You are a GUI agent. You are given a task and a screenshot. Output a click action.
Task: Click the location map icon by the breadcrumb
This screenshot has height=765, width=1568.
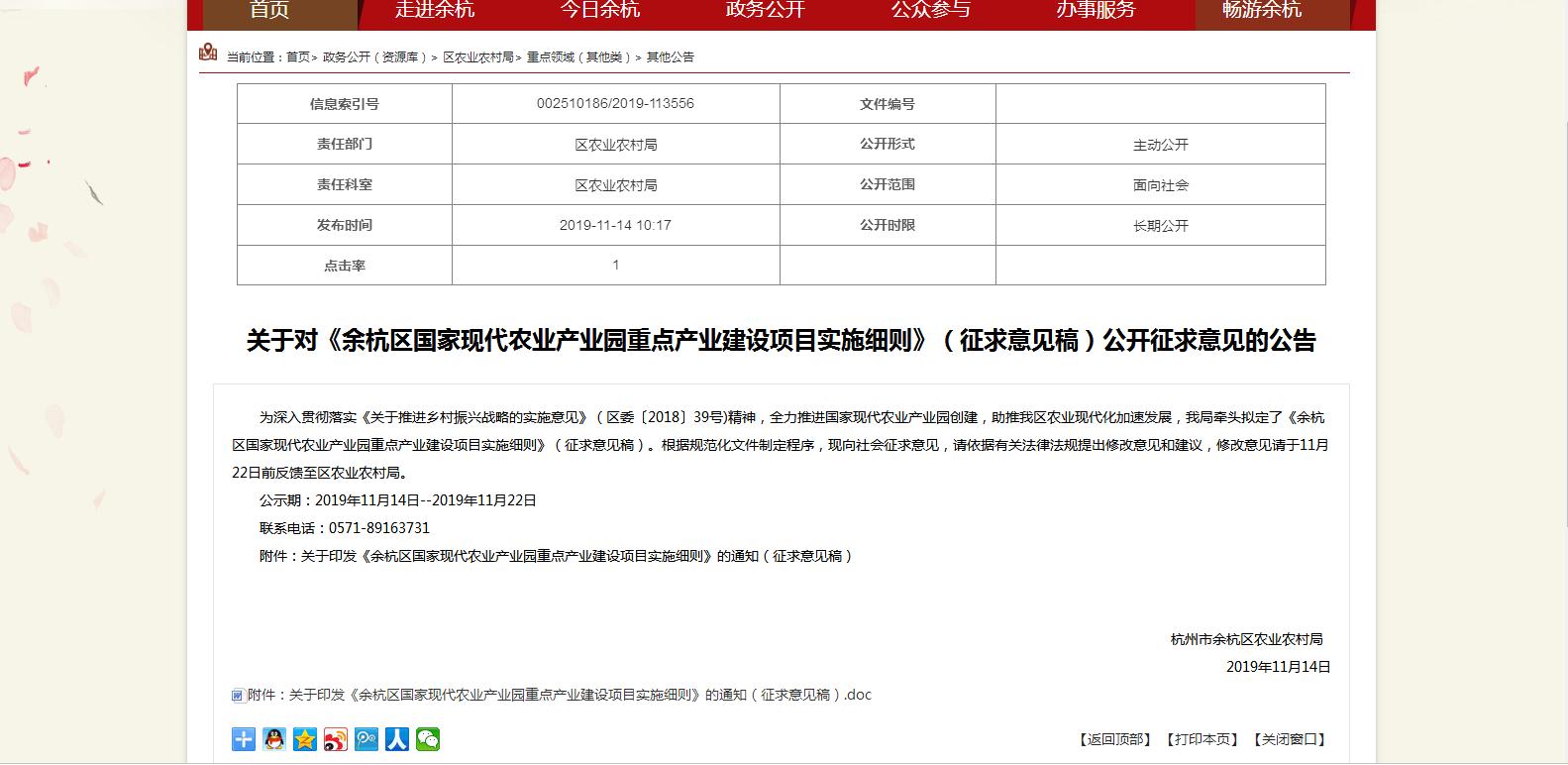click(208, 53)
